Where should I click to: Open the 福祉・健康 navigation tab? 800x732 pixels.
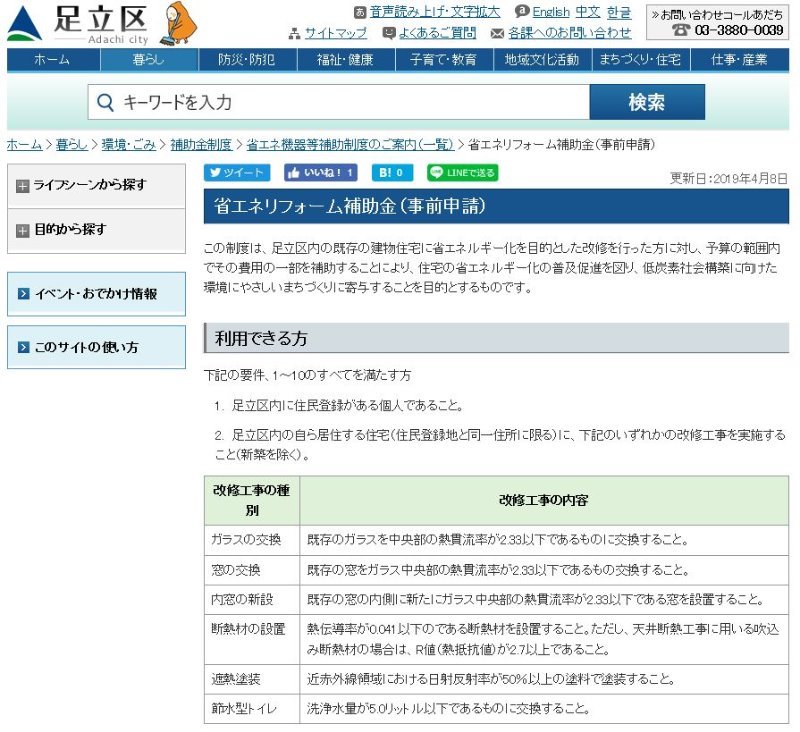[x=346, y=60]
